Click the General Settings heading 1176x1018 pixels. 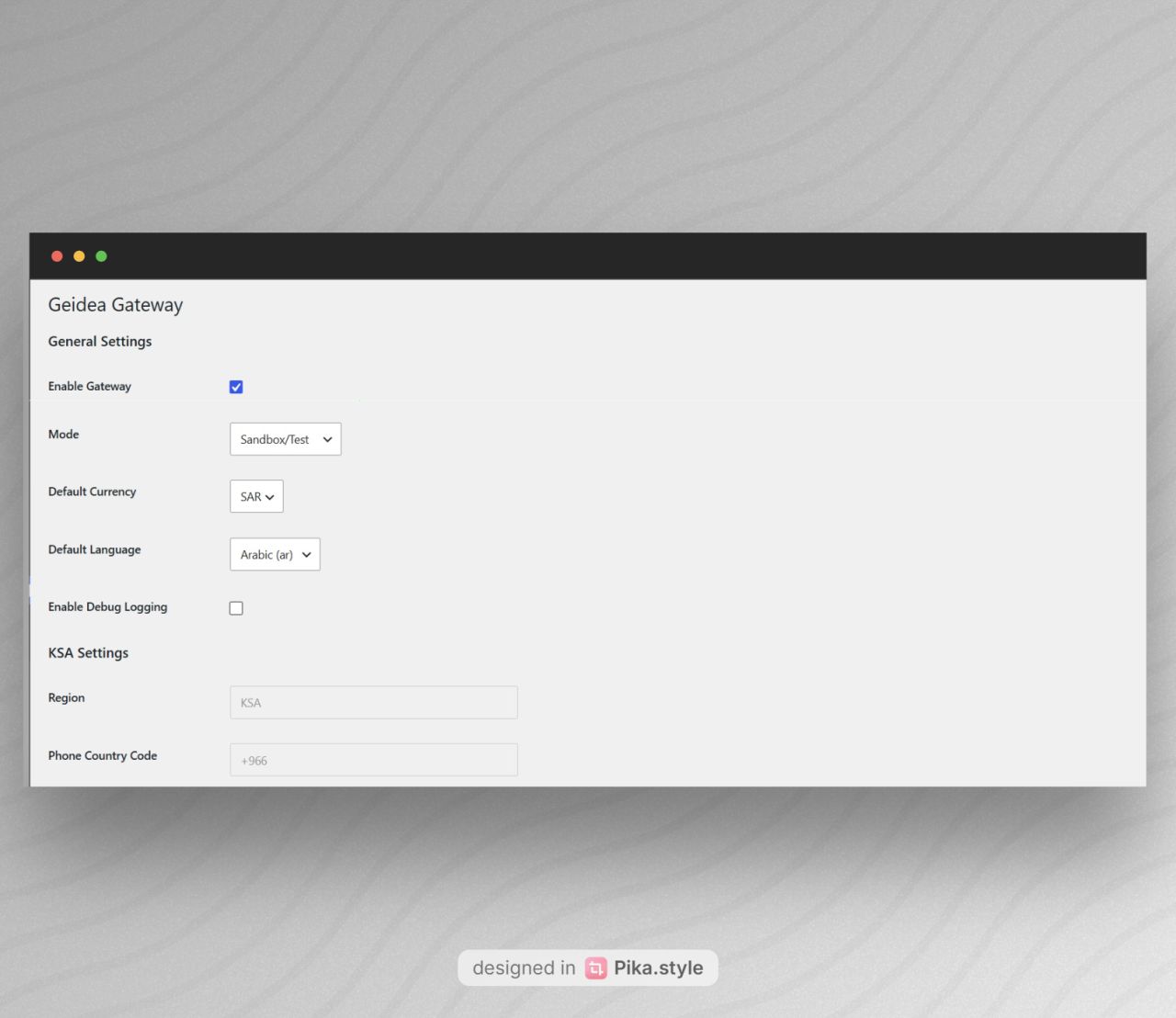100,341
